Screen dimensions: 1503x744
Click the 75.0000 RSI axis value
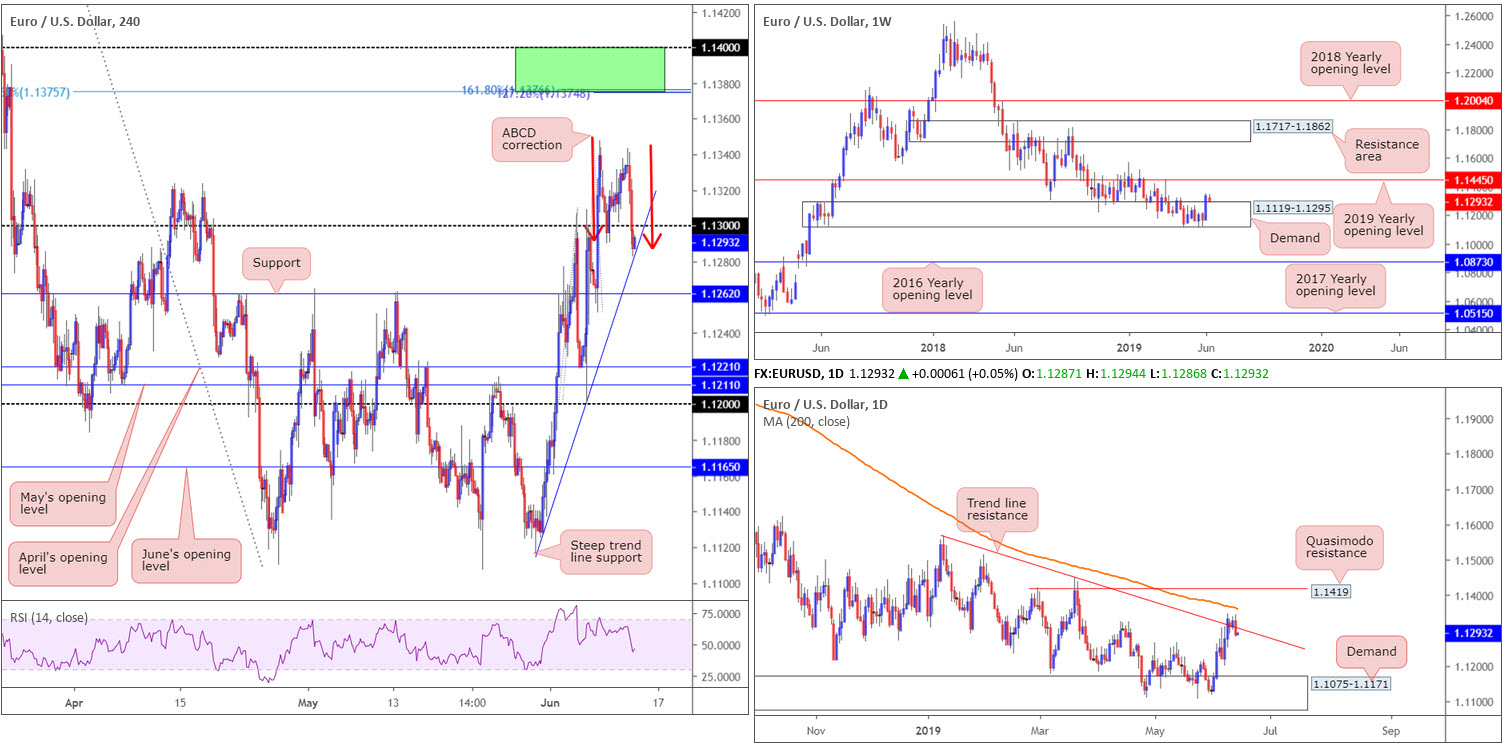719,614
